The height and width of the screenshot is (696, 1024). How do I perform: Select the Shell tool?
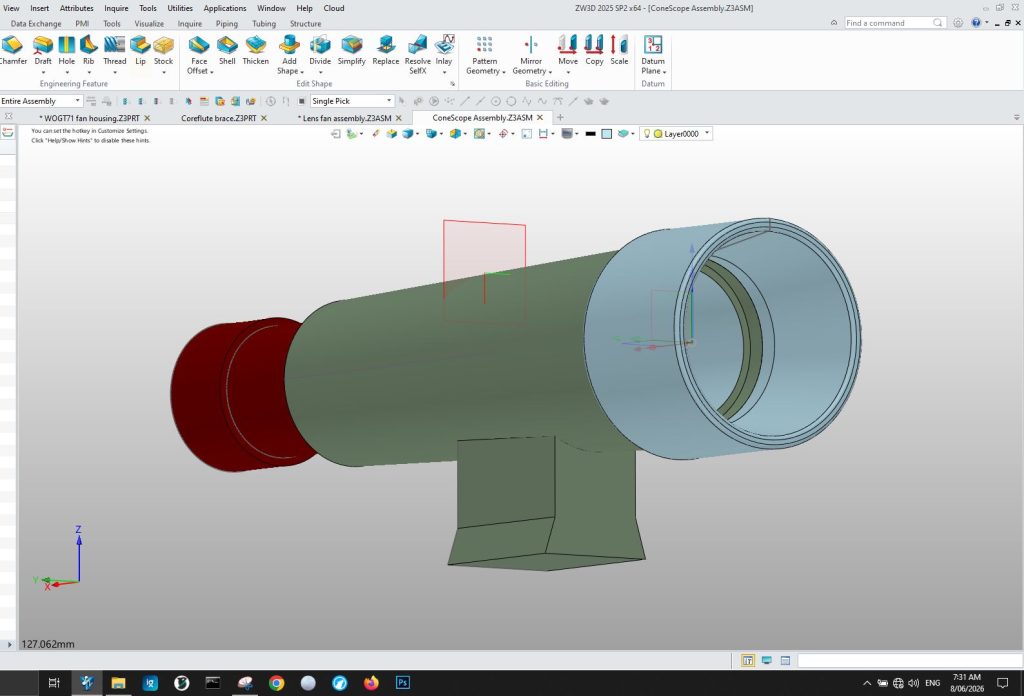(x=227, y=50)
